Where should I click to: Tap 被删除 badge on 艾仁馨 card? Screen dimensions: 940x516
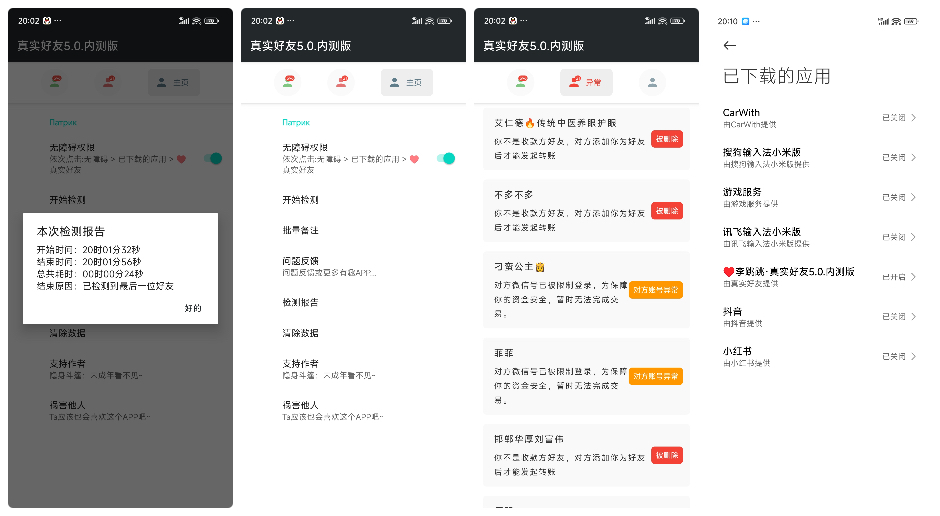pos(666,139)
